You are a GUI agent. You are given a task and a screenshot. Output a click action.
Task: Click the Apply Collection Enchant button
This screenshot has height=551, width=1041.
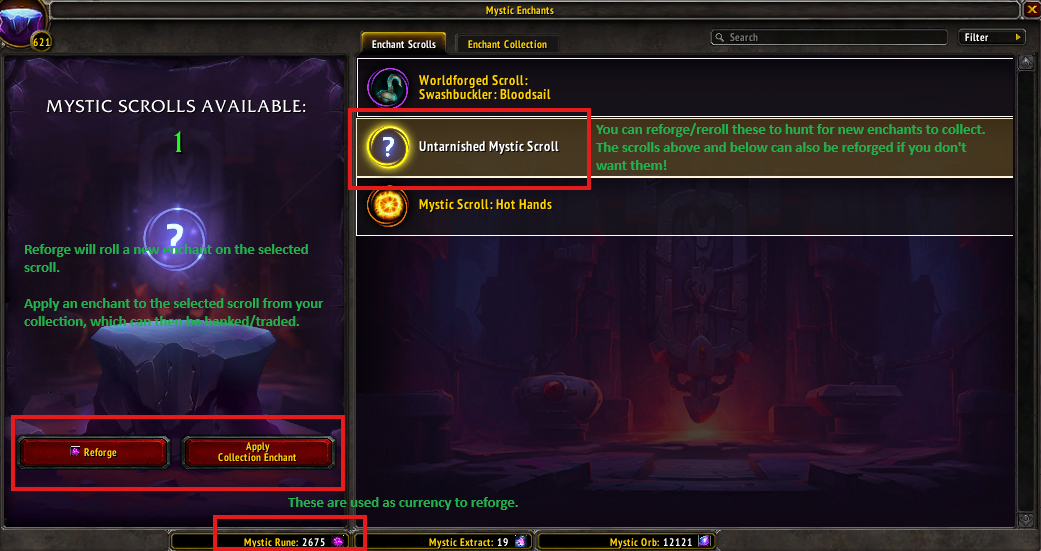click(x=258, y=453)
